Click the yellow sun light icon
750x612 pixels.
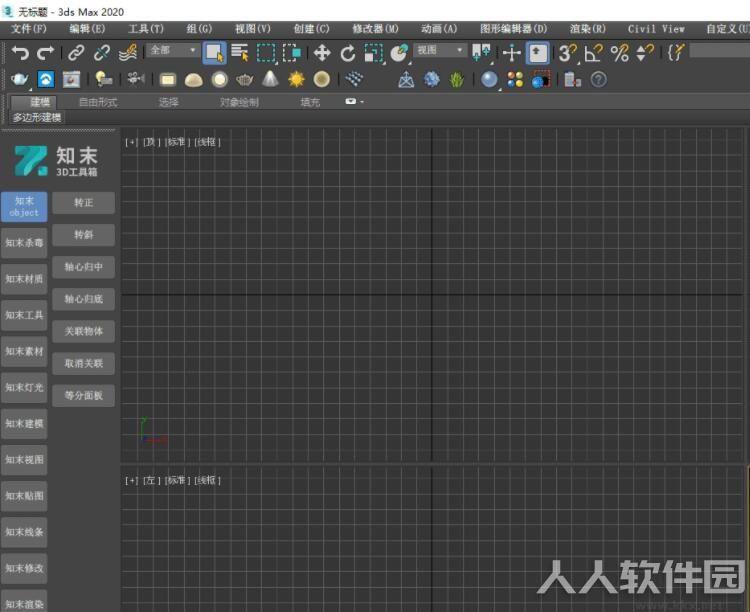[x=296, y=79]
